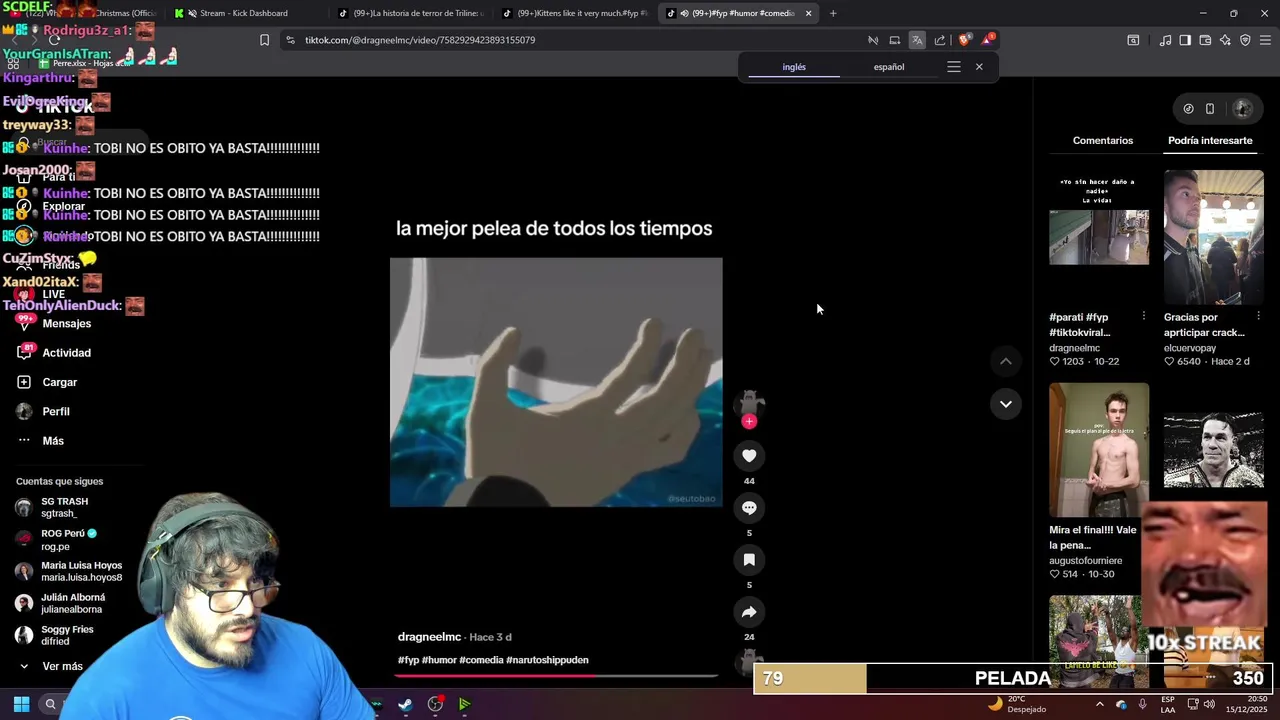Open Soggy Fries followed account
The height and width of the screenshot is (720, 1280).
pyautogui.click(x=66, y=636)
